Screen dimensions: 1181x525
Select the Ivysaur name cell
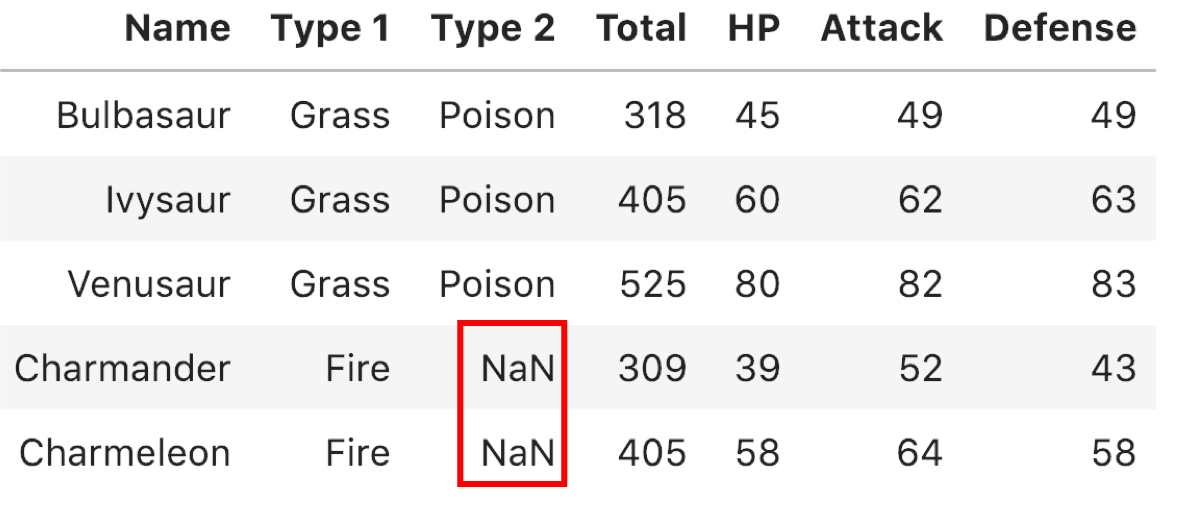[x=167, y=200]
